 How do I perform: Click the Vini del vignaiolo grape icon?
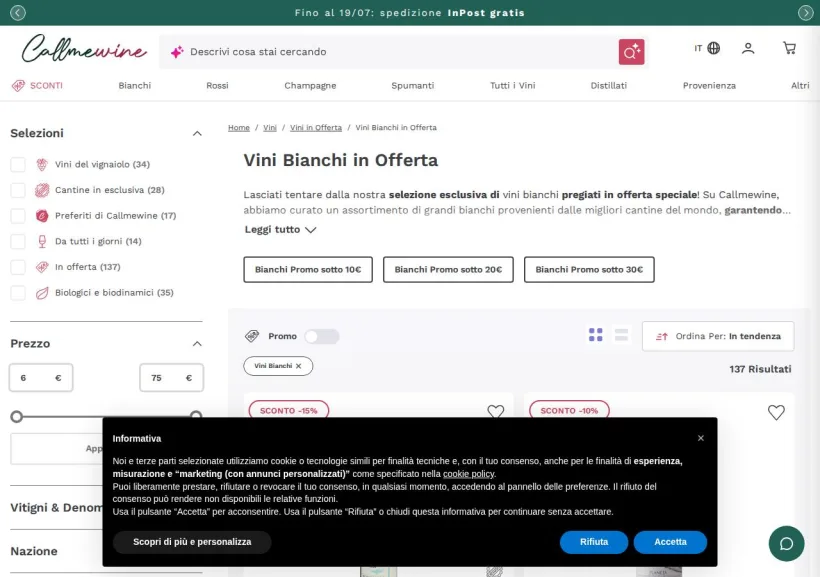[42, 164]
